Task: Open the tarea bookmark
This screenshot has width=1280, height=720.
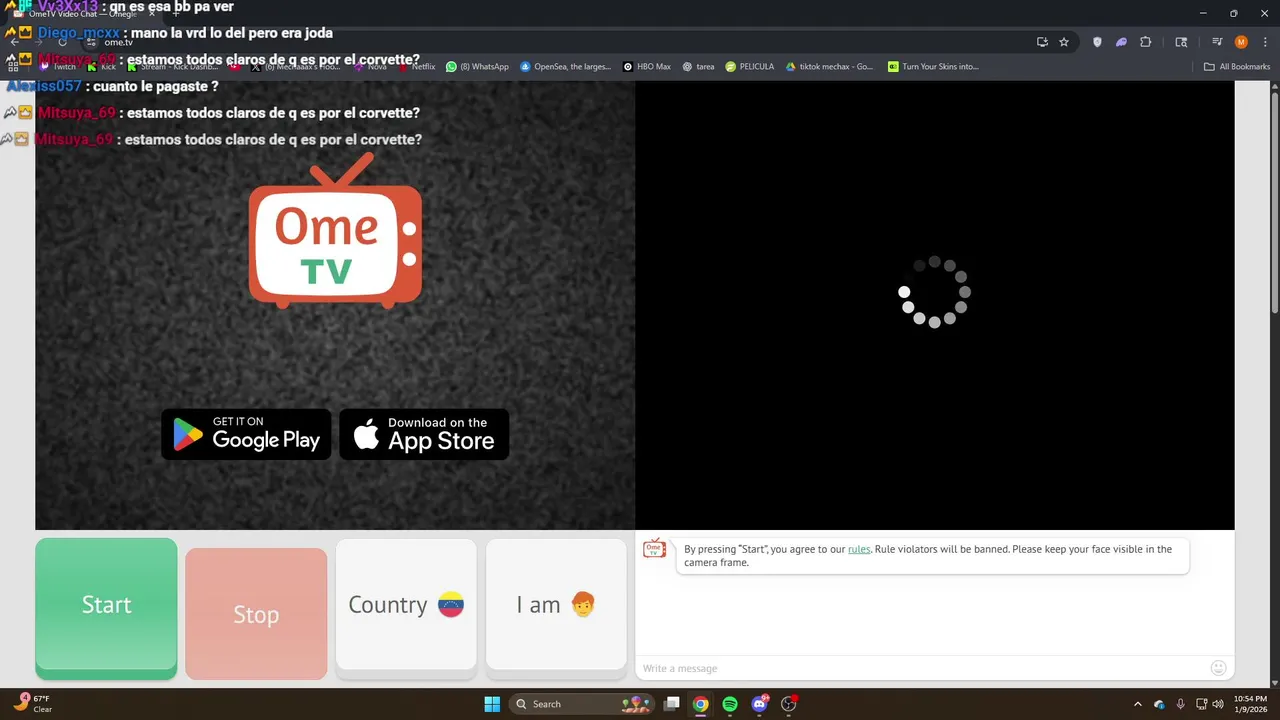Action: [x=698, y=67]
